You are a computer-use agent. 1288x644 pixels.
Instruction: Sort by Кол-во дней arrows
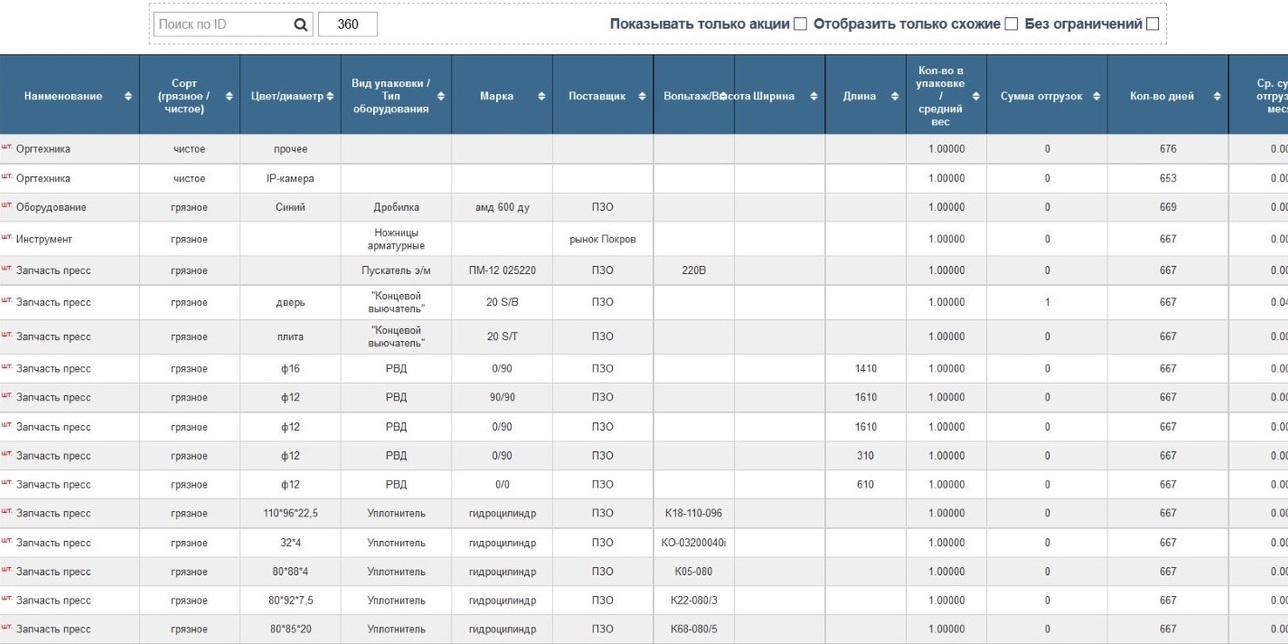(x=1217, y=96)
